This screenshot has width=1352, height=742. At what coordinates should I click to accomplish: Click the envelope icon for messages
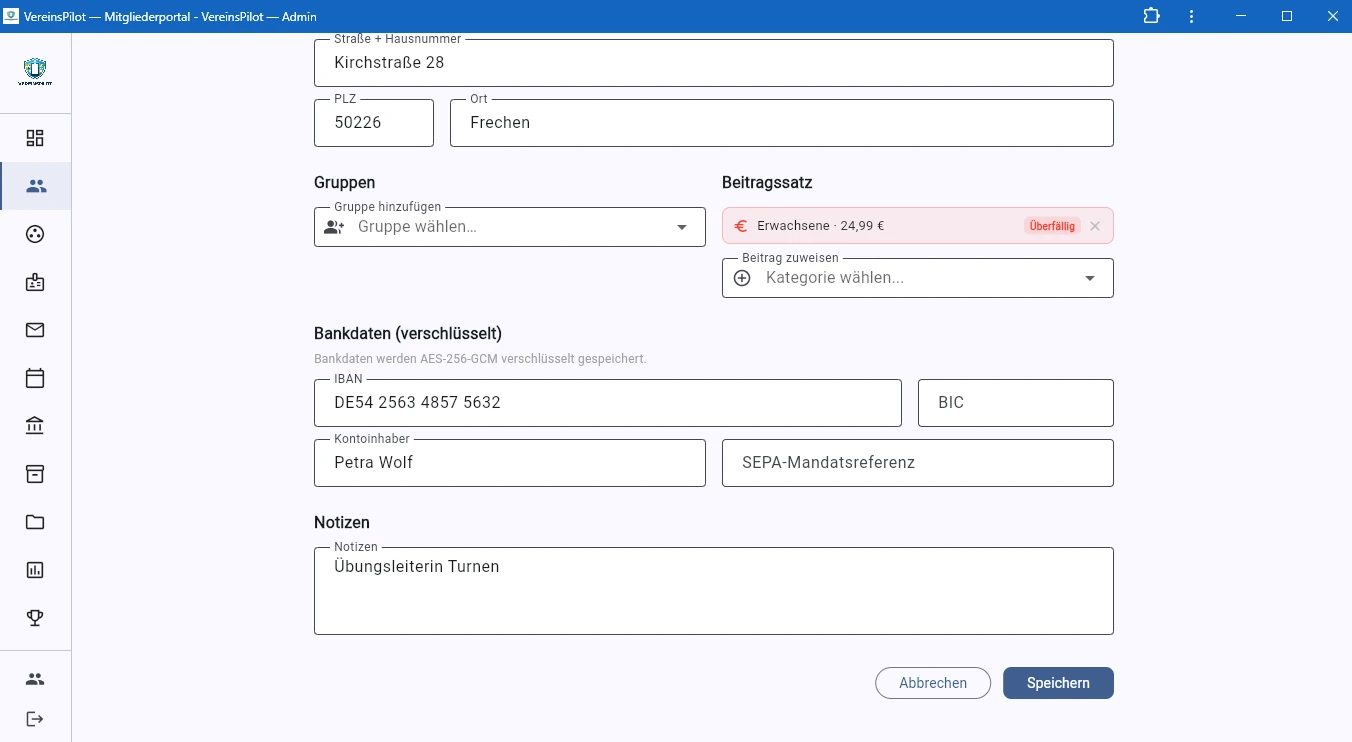(35, 330)
